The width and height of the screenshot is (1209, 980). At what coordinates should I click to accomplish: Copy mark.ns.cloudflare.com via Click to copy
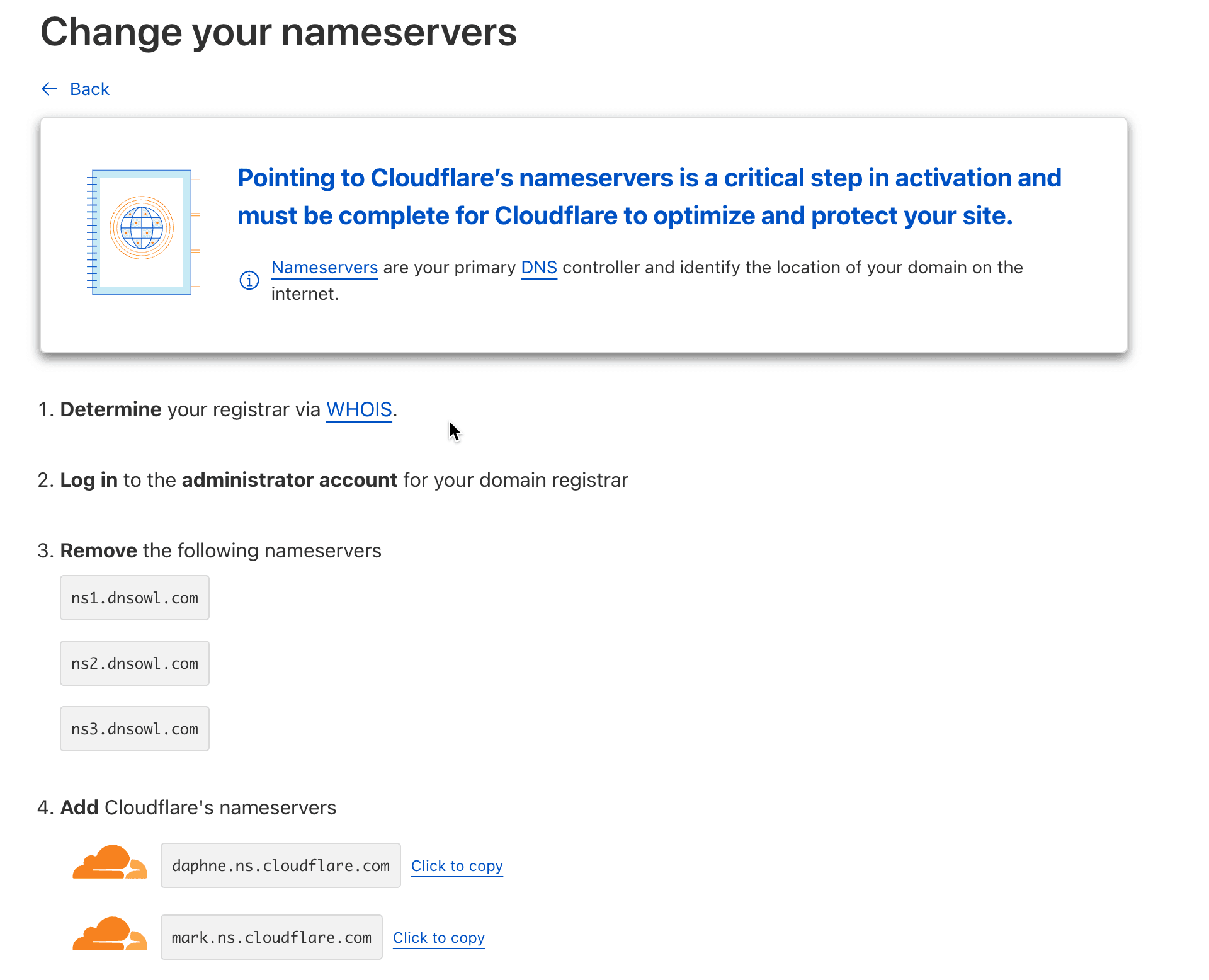coord(439,938)
